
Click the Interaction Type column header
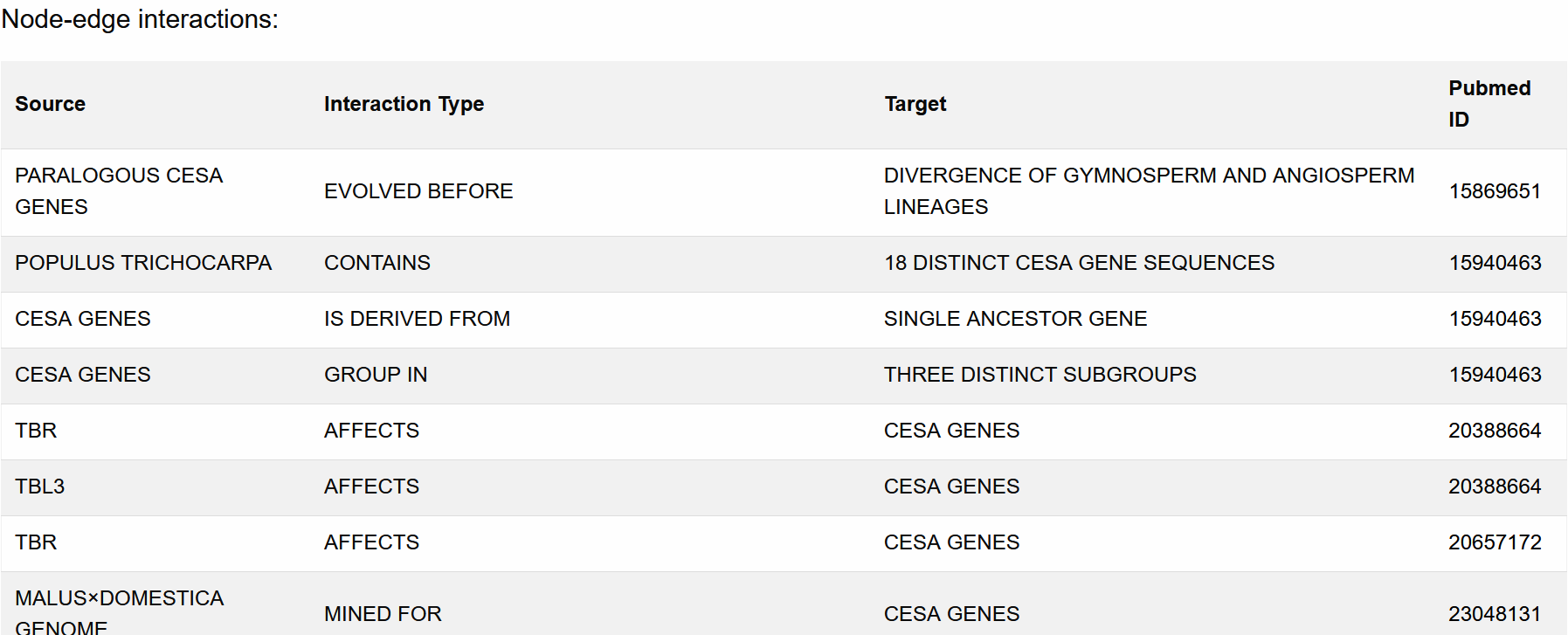coord(404,104)
